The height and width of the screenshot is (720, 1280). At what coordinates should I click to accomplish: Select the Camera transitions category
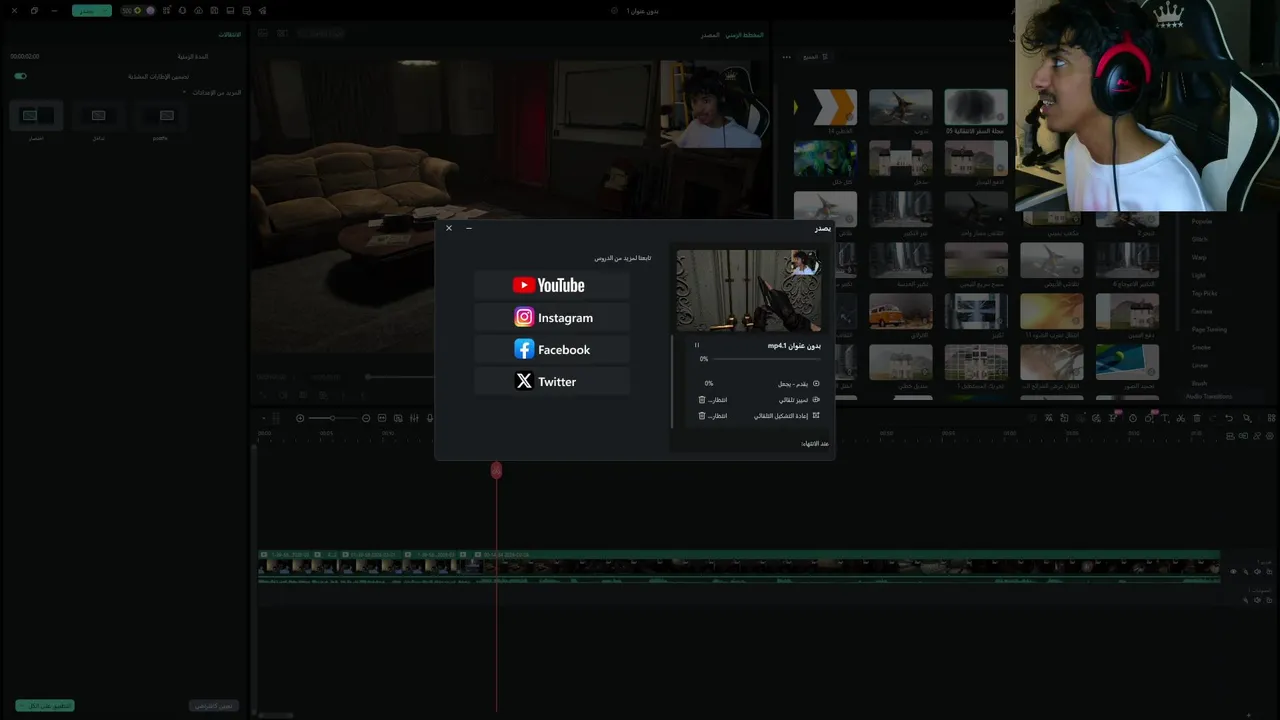[x=1202, y=311]
